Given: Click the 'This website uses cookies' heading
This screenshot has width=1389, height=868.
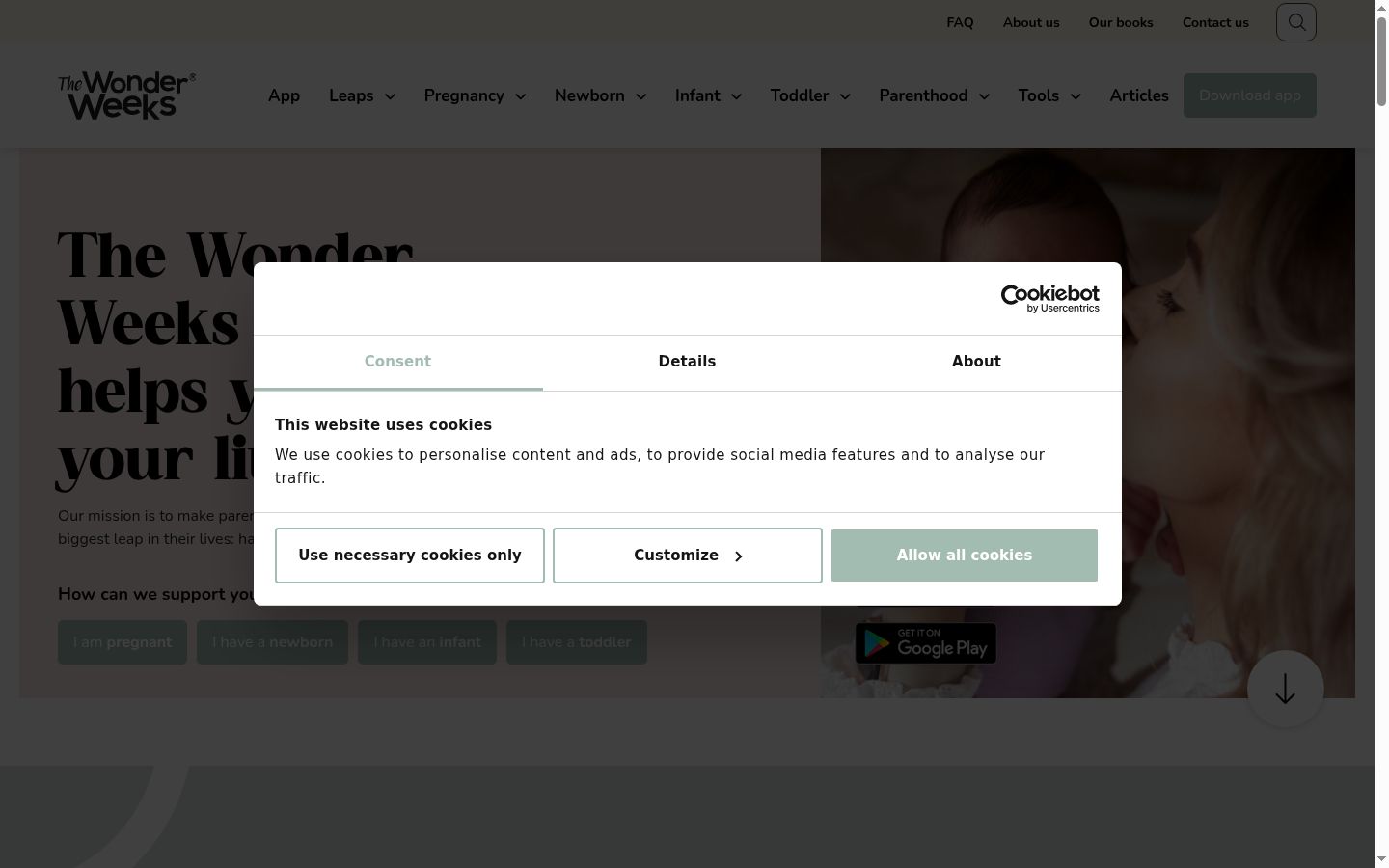Looking at the screenshot, I should coord(383,425).
